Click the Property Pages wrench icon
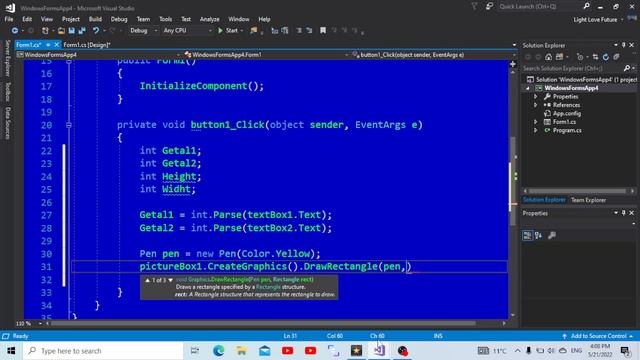This screenshot has height=360, width=640. [552, 236]
